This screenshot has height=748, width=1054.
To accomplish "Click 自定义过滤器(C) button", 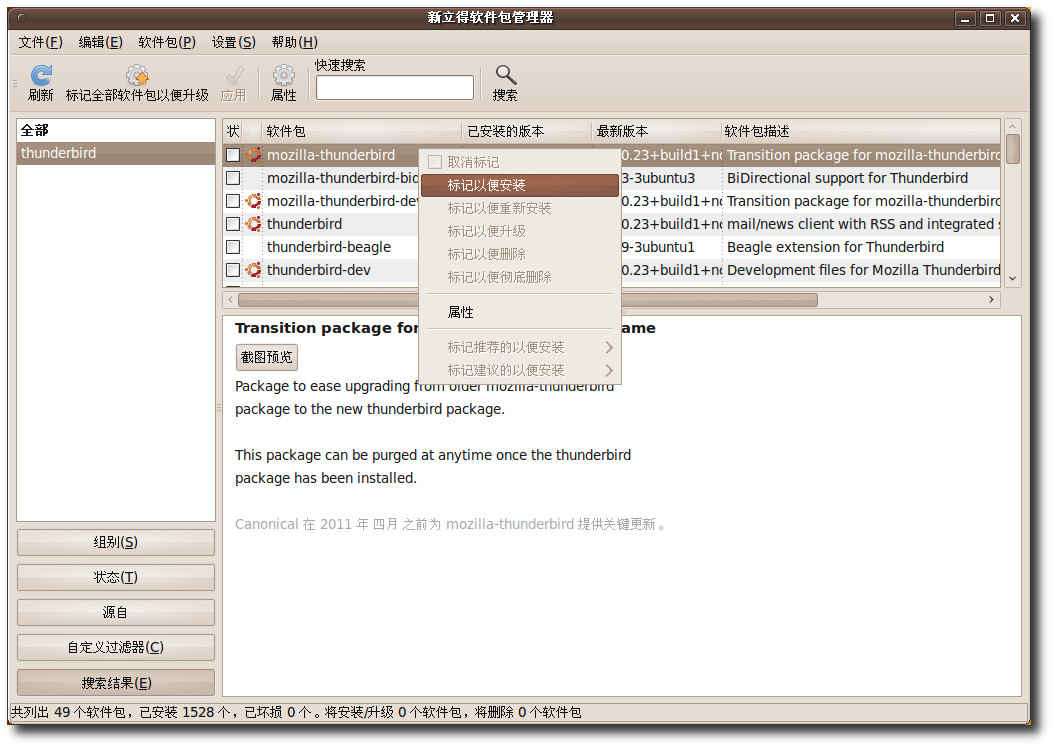I will click(116, 647).
